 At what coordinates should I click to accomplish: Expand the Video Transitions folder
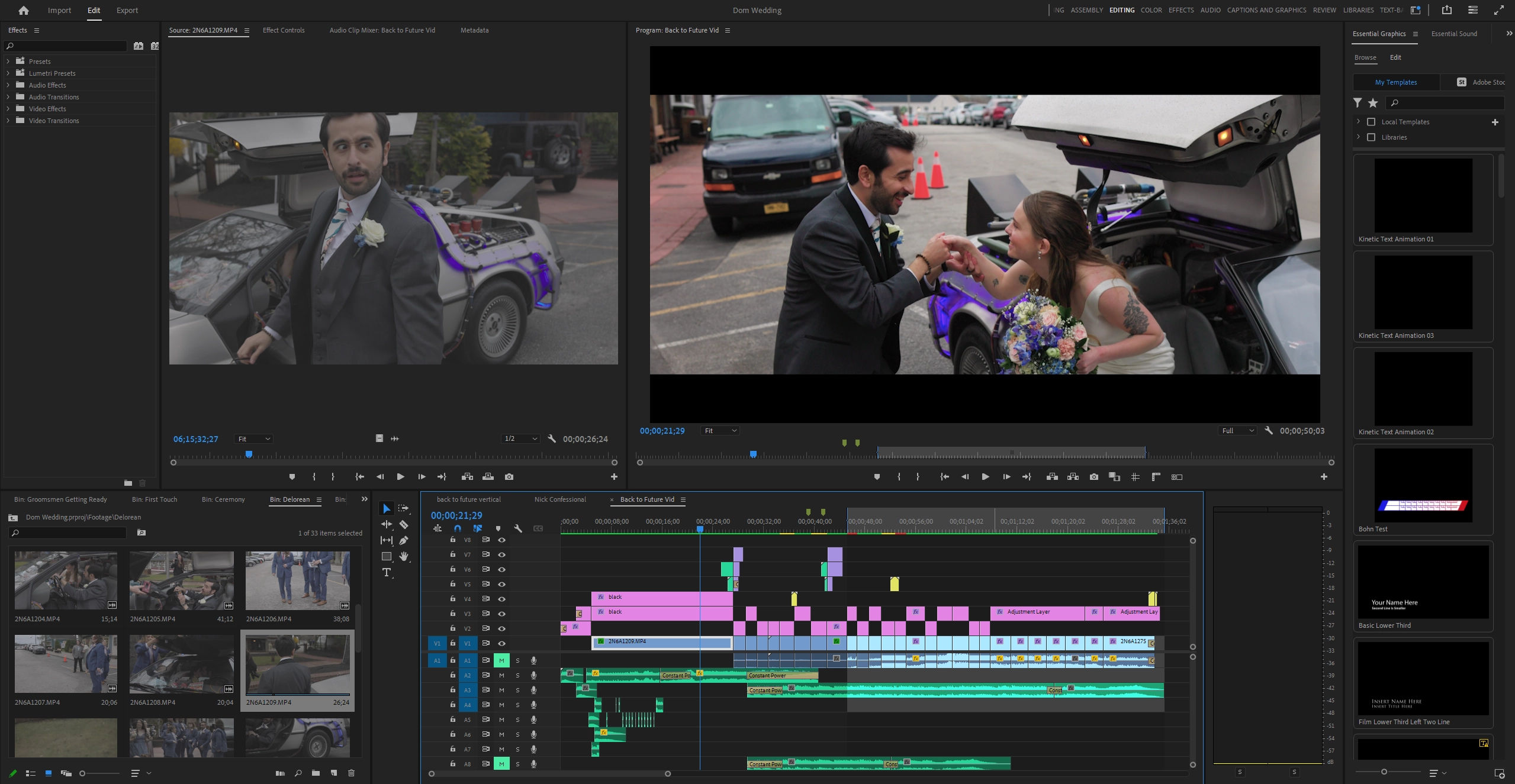[x=8, y=121]
